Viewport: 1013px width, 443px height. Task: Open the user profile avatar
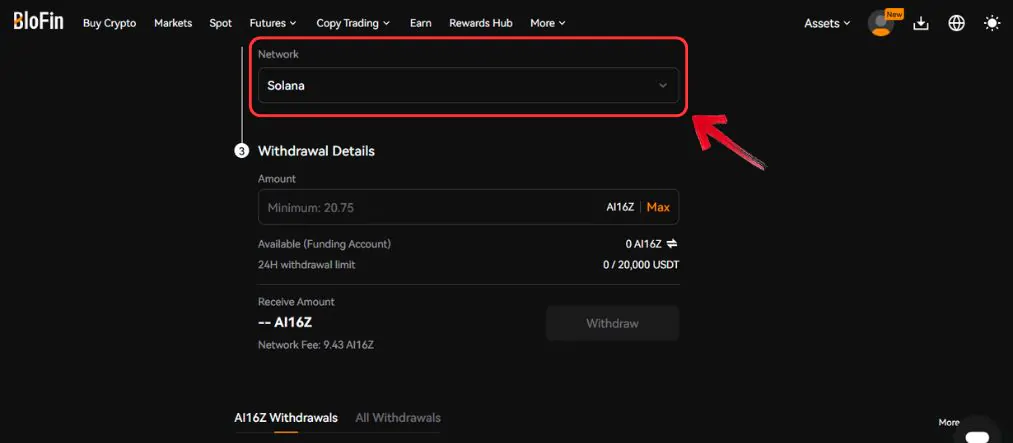point(881,23)
